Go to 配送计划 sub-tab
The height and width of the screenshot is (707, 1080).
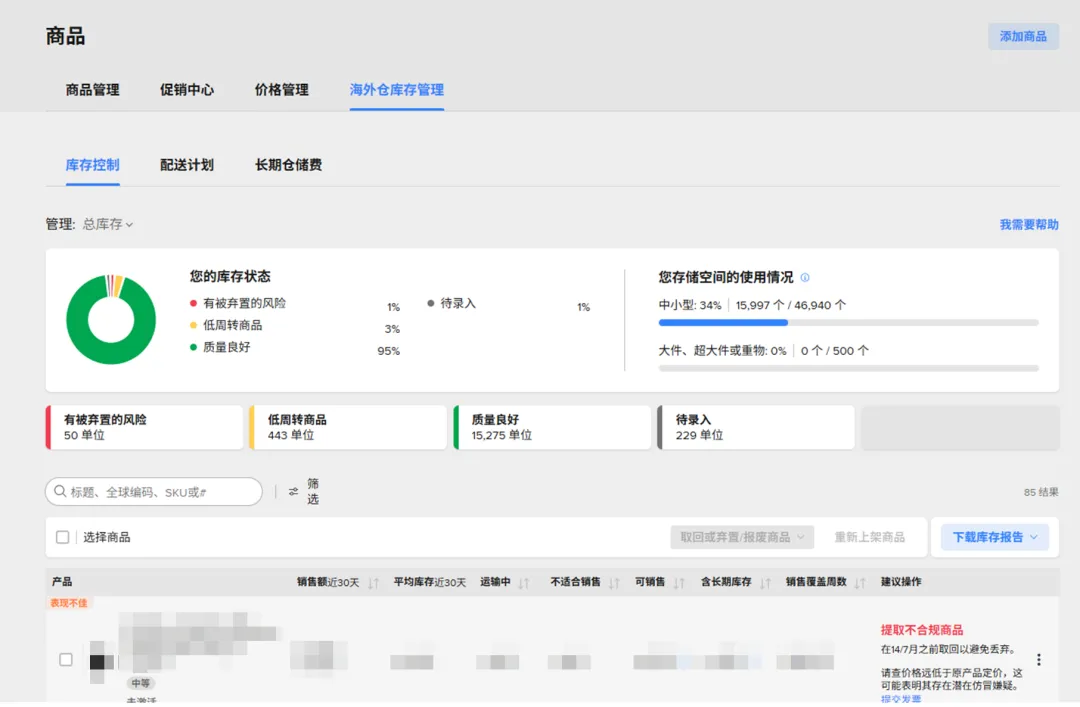[x=187, y=165]
